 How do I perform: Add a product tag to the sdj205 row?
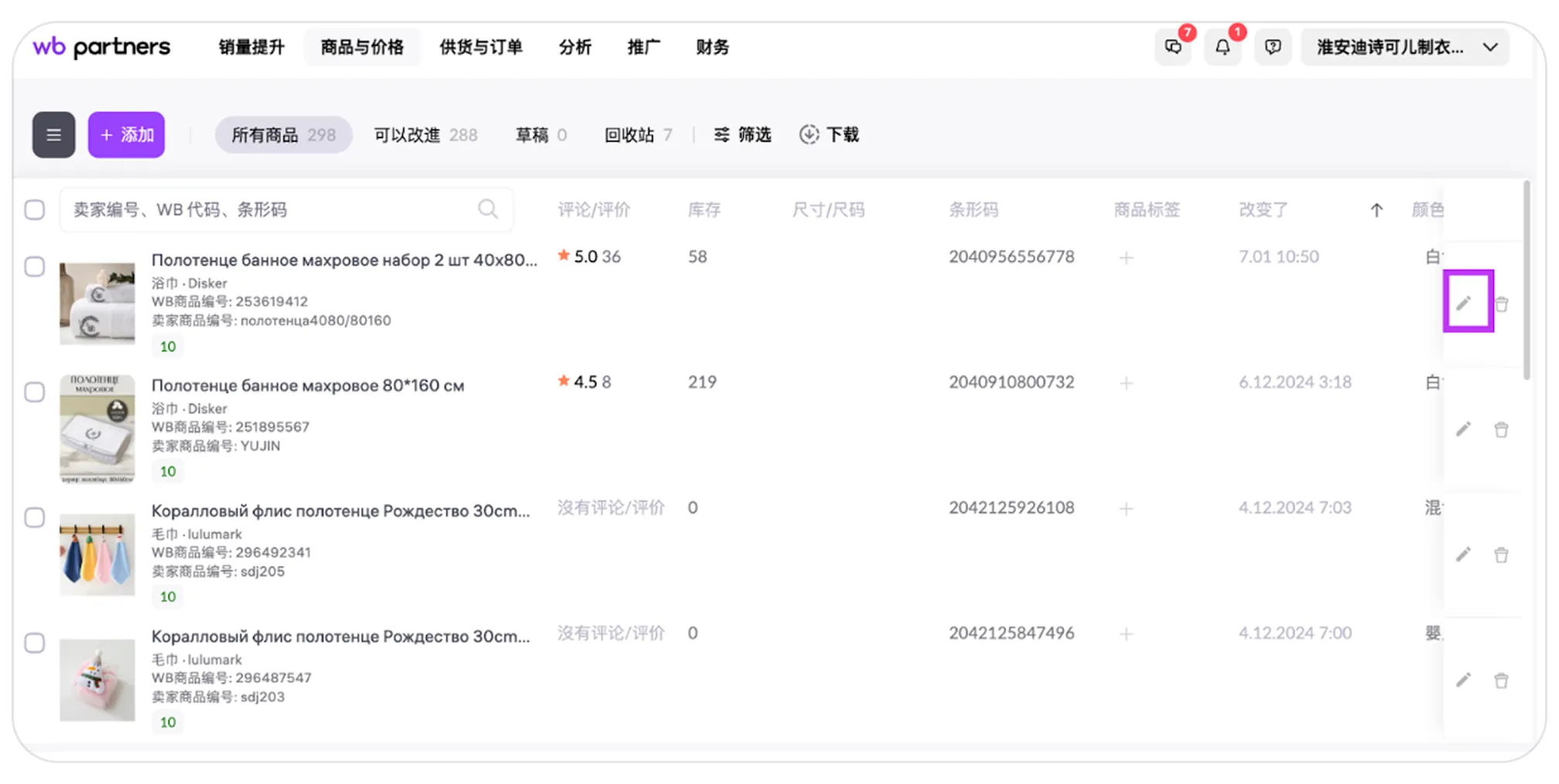(1126, 509)
